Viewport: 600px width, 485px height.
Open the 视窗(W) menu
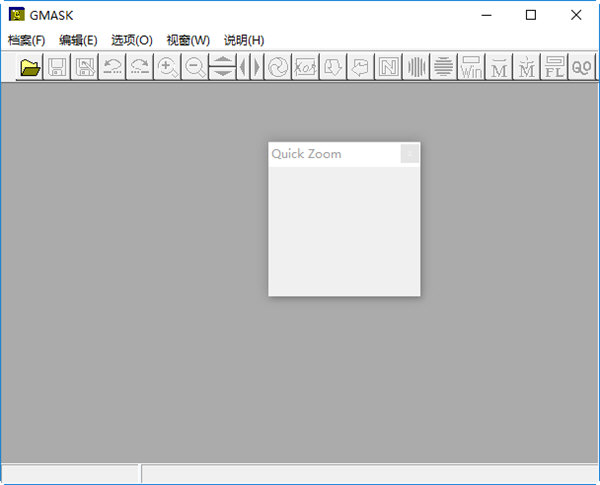188,40
